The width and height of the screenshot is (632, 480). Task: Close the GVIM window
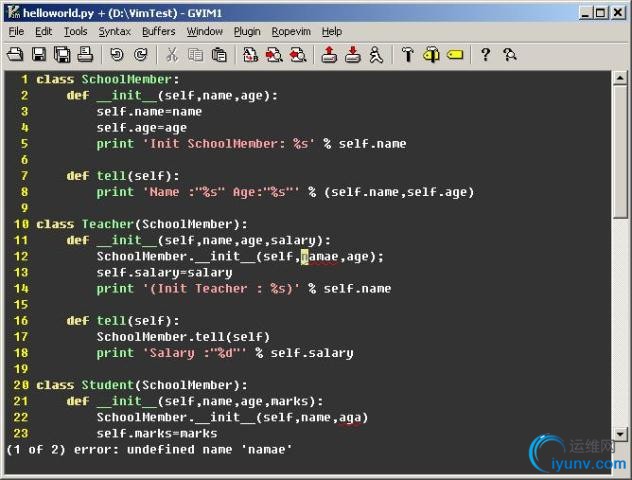617,13
